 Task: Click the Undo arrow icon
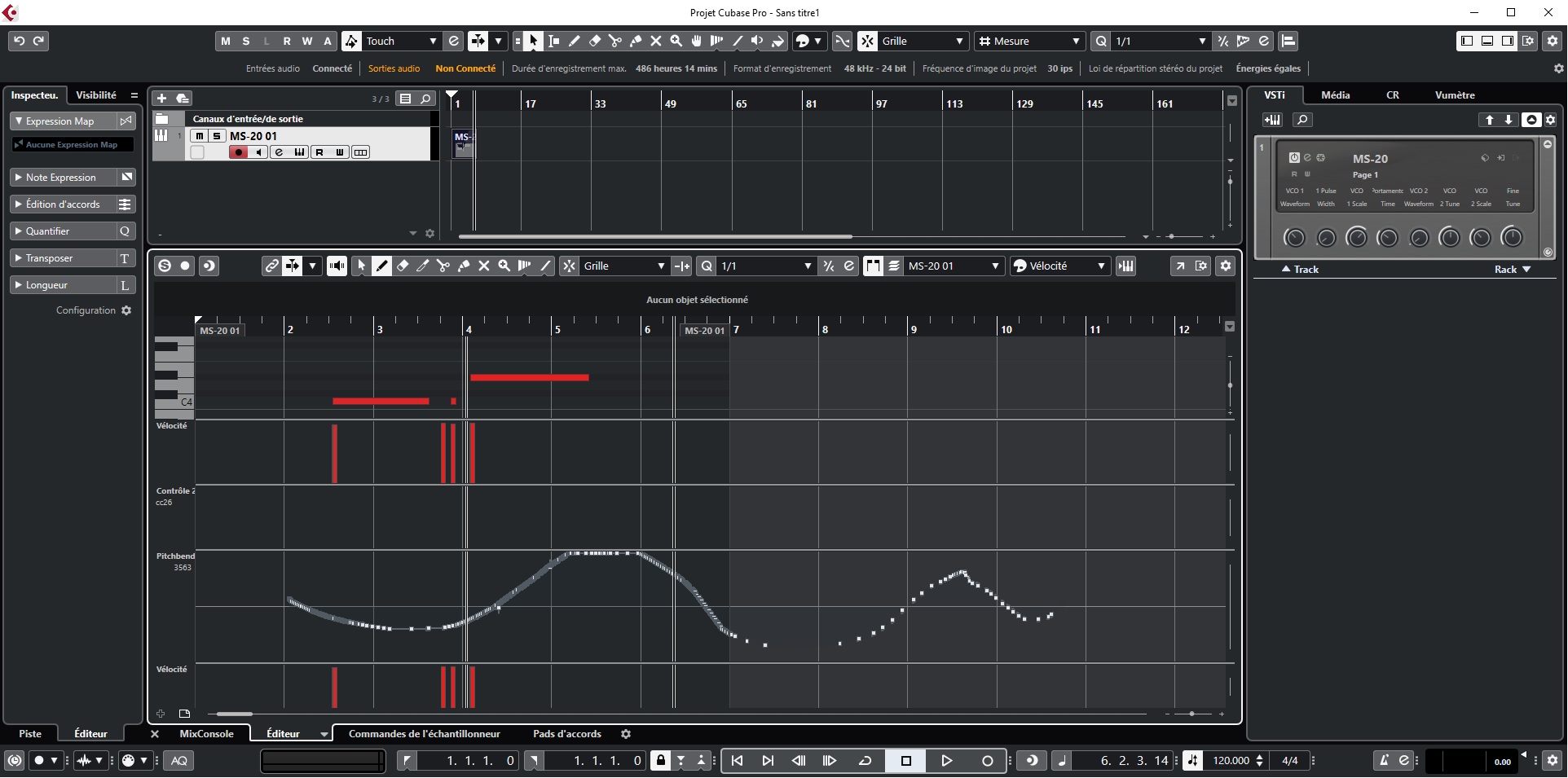click(19, 41)
